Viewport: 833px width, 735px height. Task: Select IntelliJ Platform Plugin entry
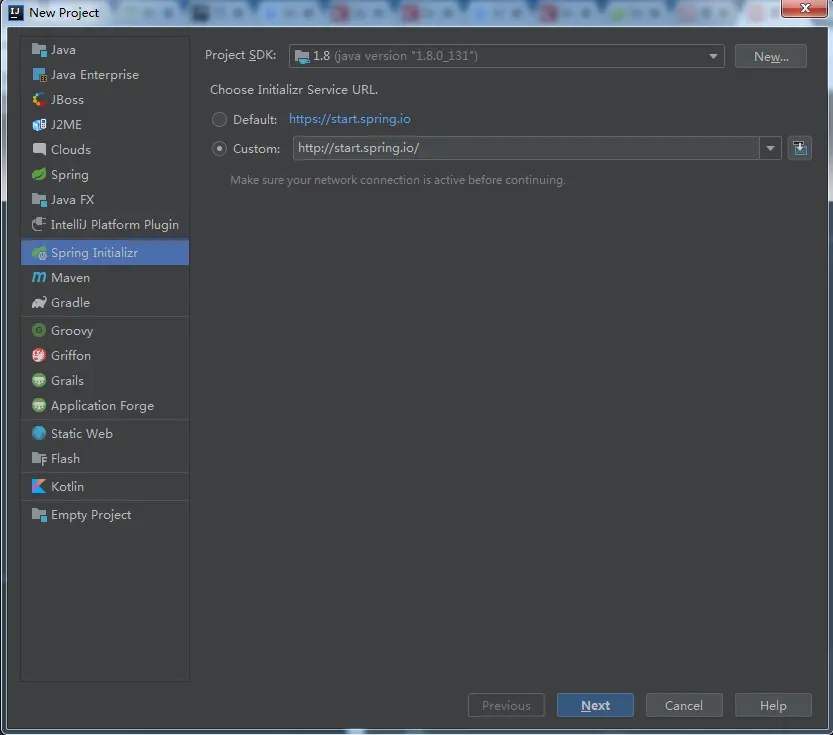click(x=105, y=225)
